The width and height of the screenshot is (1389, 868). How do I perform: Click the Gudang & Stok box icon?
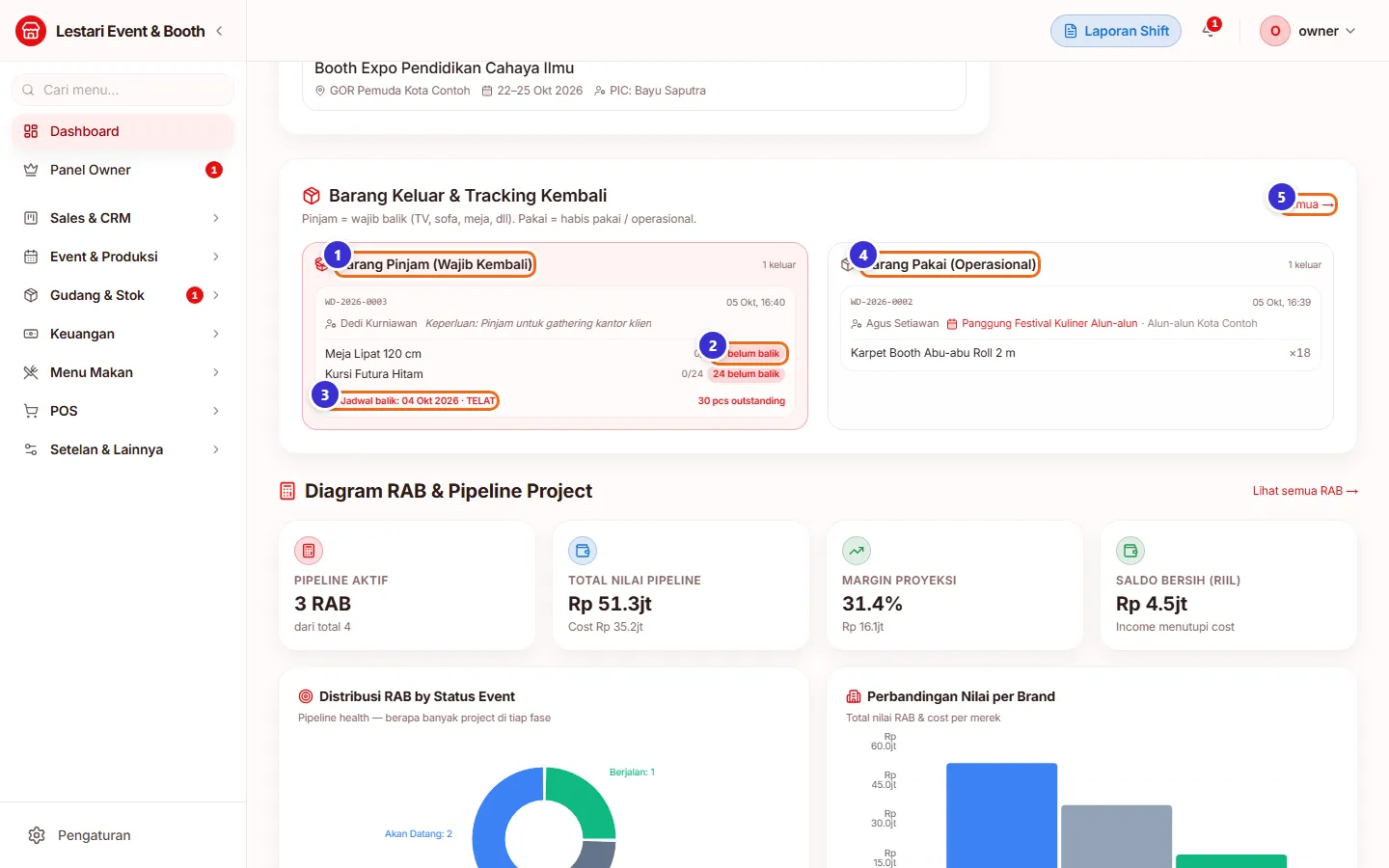click(31, 295)
